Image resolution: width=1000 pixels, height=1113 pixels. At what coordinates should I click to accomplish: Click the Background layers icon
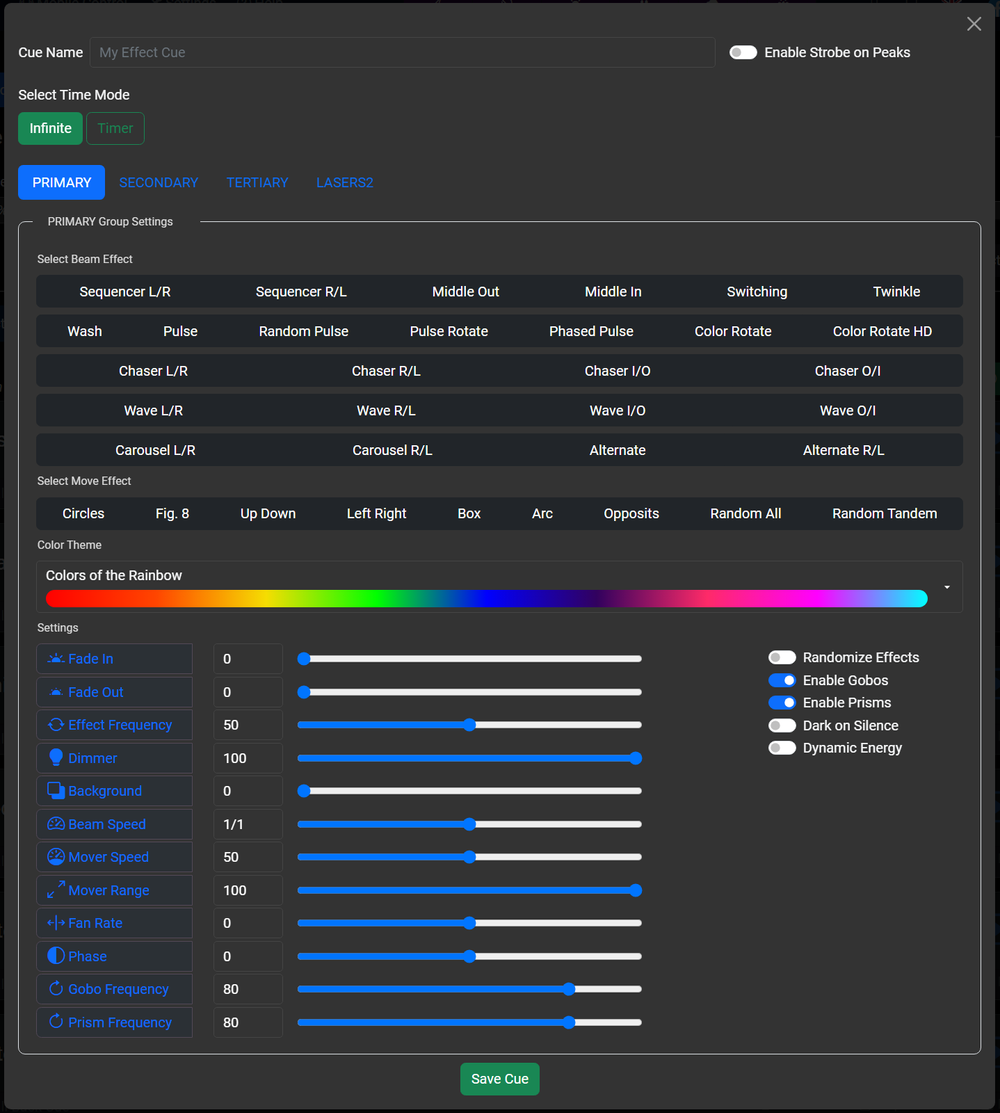point(54,790)
